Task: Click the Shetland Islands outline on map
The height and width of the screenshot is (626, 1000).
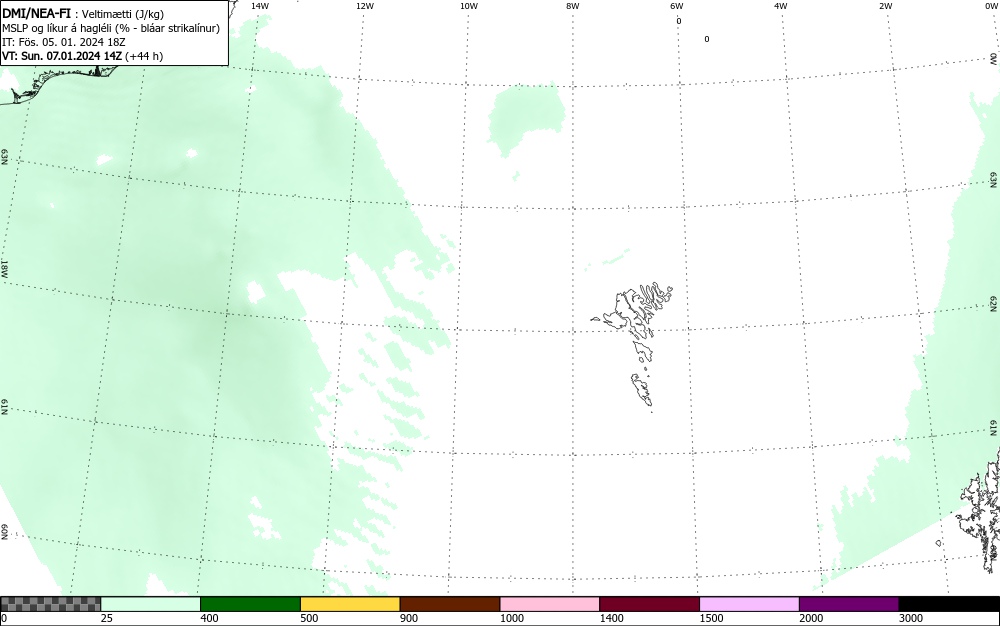Action: [978, 510]
